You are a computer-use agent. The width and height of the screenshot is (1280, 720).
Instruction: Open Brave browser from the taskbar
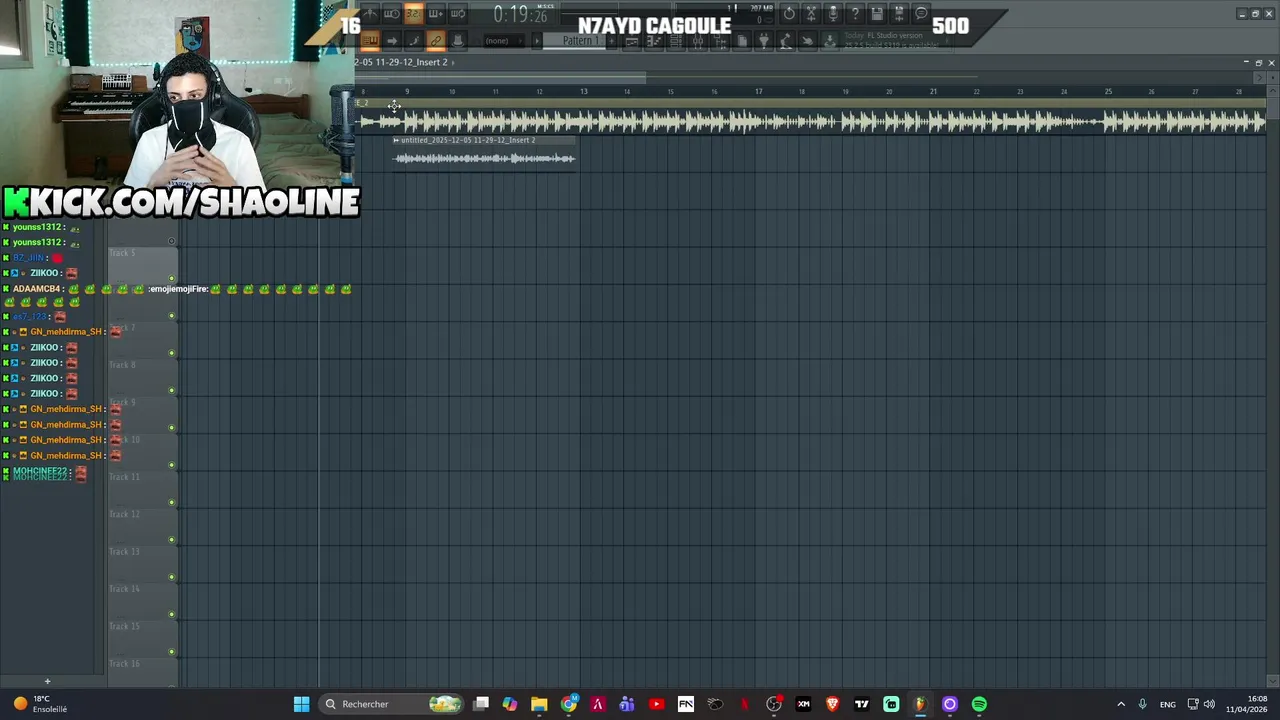[832, 704]
